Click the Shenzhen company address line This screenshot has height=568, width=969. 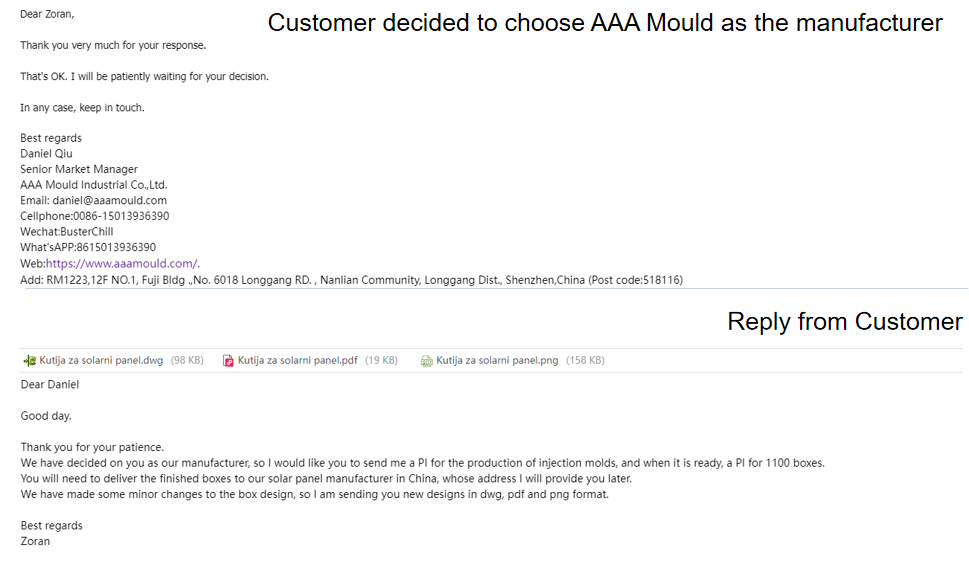[351, 280]
